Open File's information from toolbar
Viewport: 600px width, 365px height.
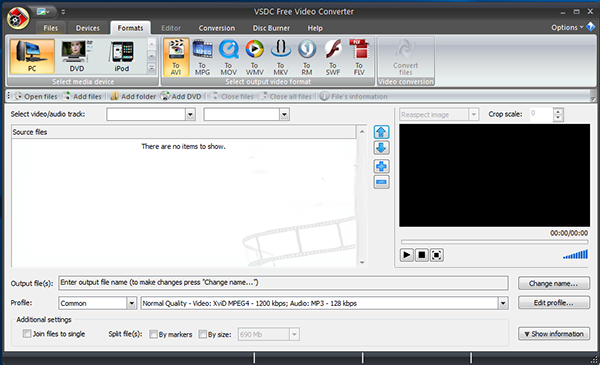[x=354, y=96]
